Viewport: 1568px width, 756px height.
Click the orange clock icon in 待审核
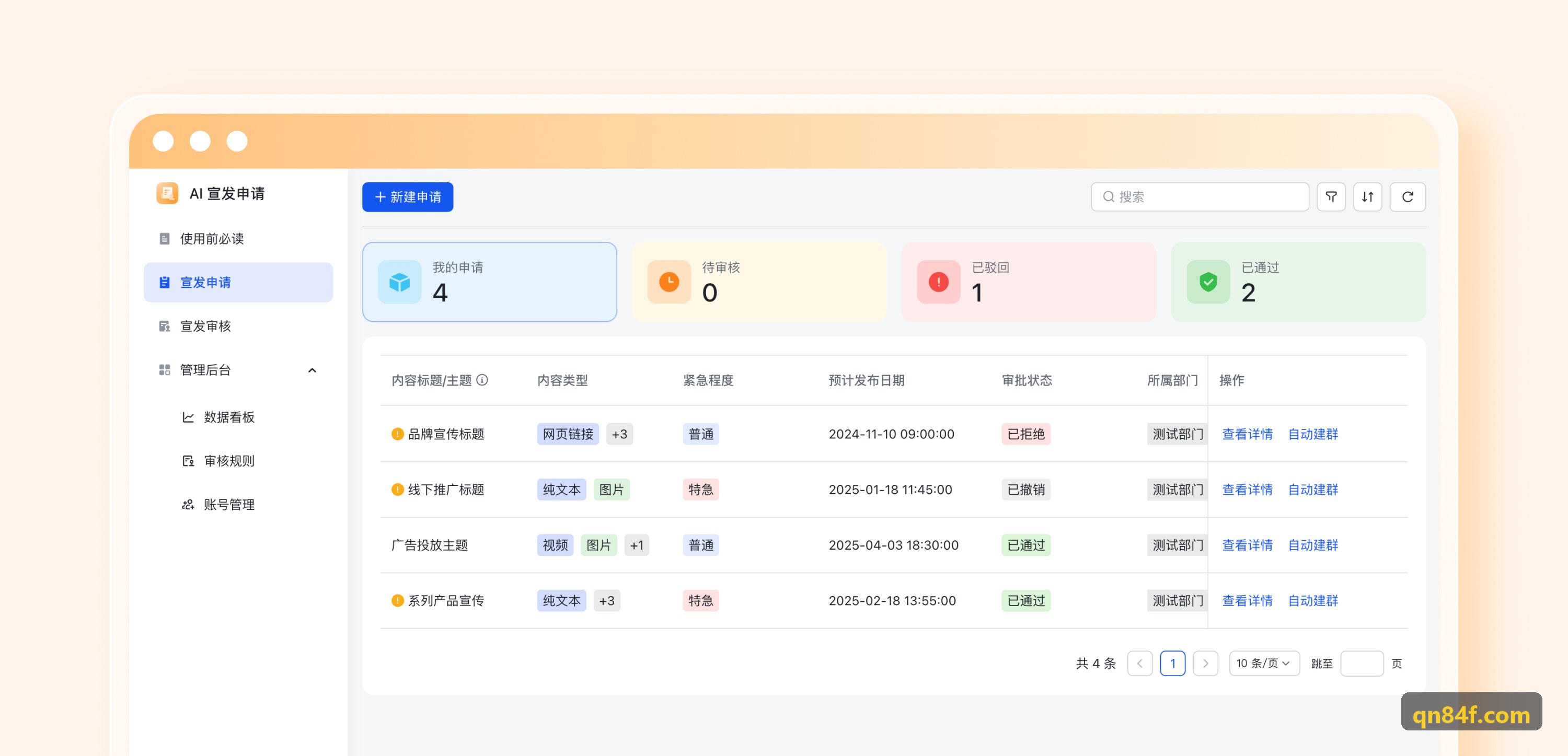coord(669,282)
